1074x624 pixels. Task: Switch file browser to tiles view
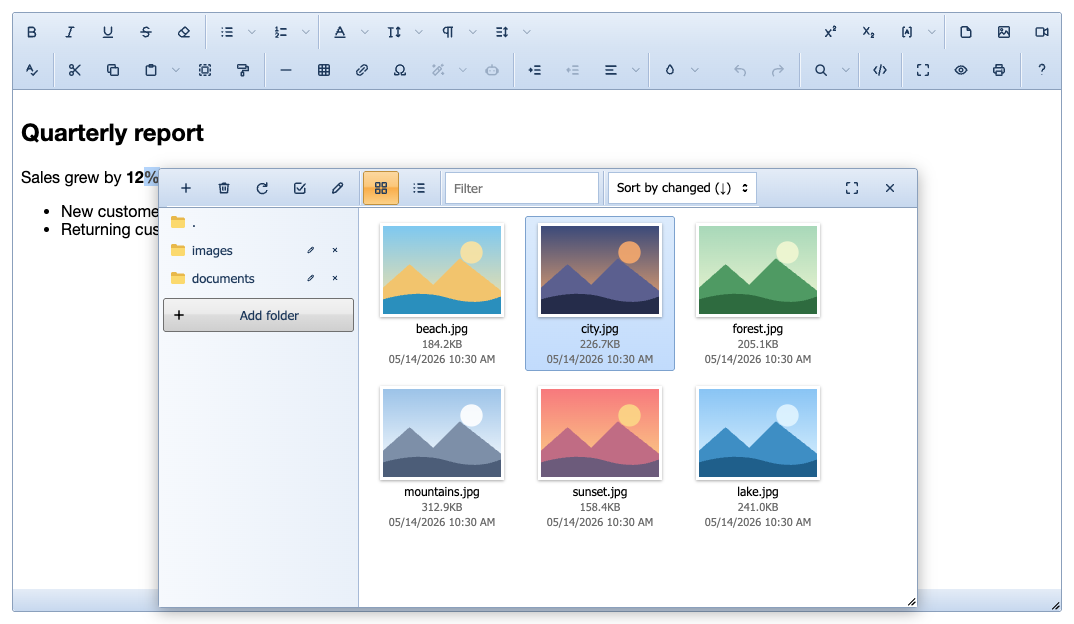pos(381,188)
